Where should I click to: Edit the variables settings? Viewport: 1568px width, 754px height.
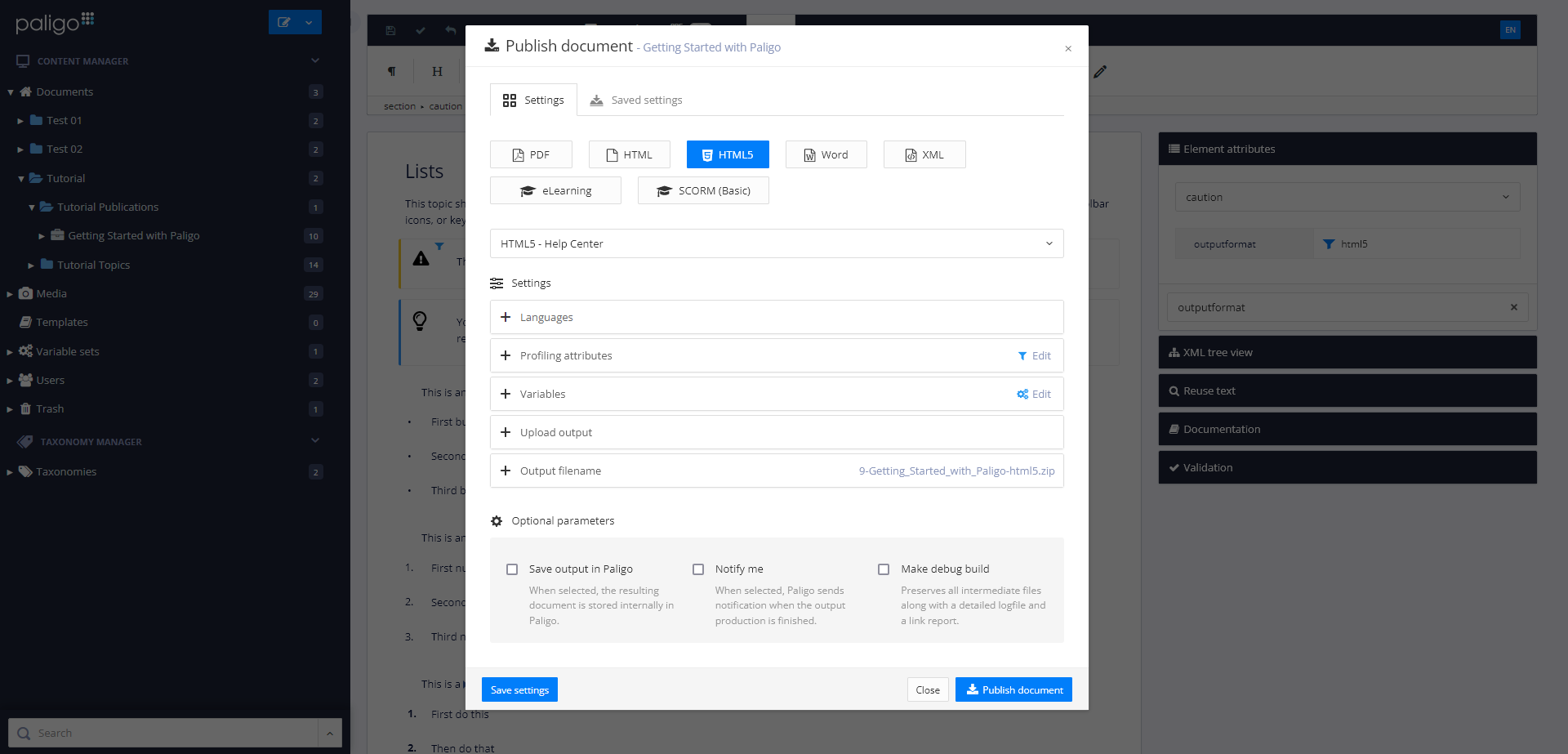[x=1034, y=394]
